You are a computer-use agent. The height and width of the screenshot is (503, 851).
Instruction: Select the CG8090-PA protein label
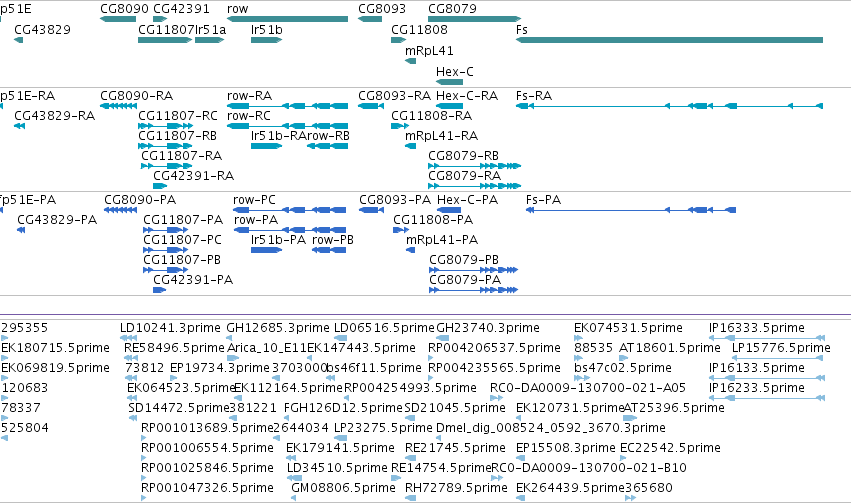tap(140, 200)
